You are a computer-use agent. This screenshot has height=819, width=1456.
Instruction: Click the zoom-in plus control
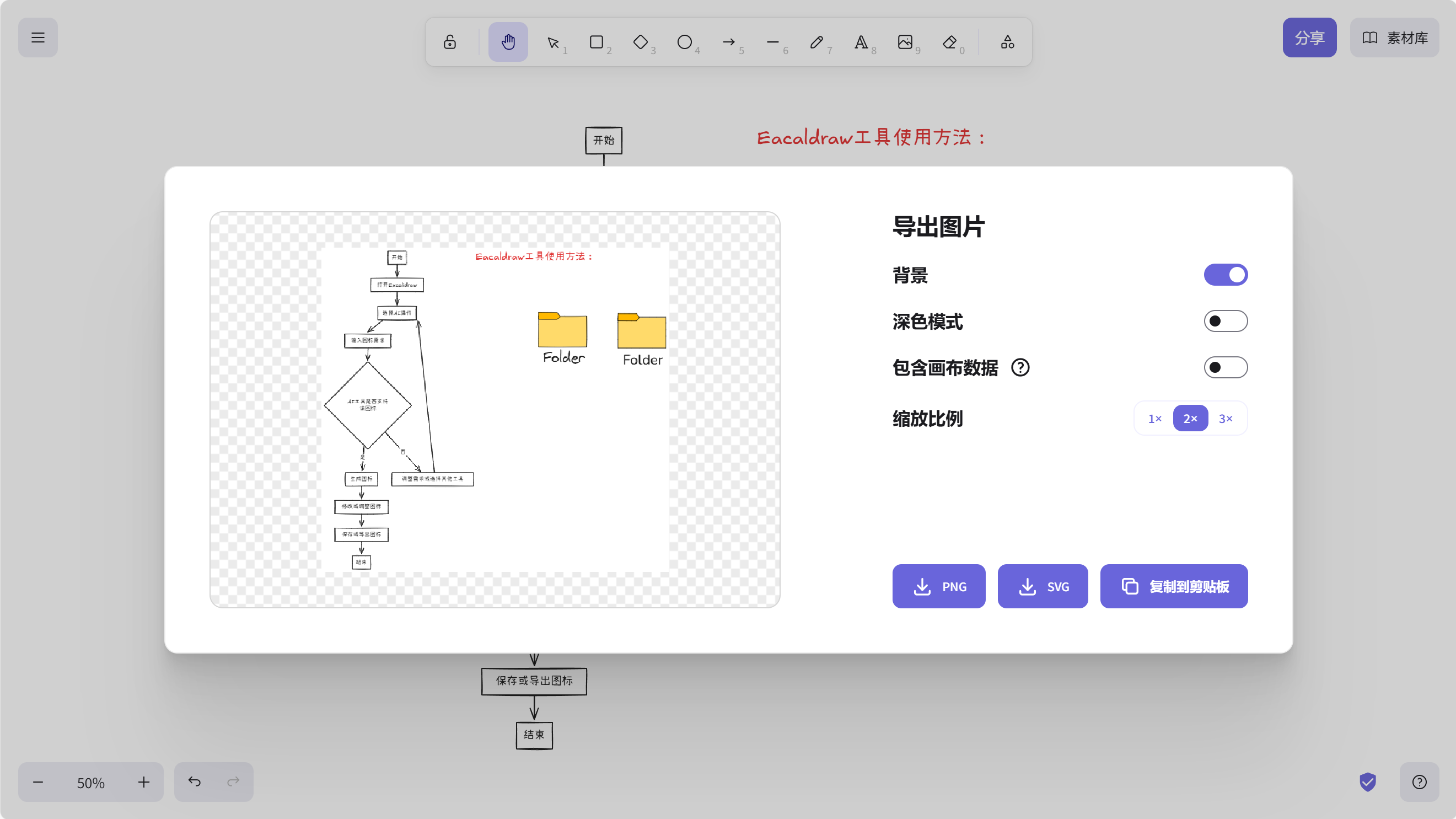tap(143, 782)
